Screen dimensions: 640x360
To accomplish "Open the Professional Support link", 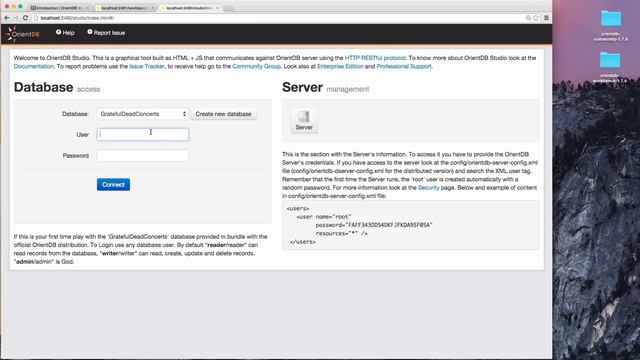I will click(x=404, y=66).
